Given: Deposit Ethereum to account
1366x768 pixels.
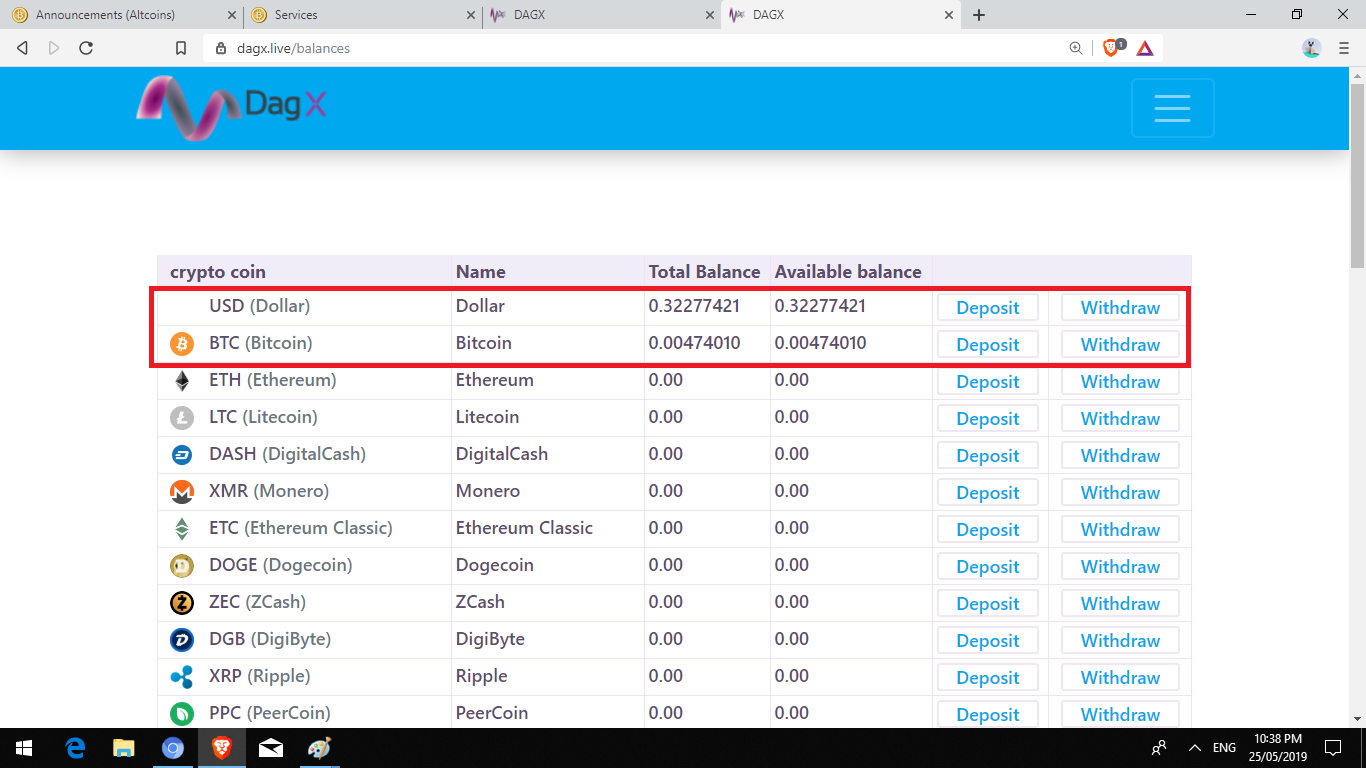Looking at the screenshot, I should click(988, 381).
